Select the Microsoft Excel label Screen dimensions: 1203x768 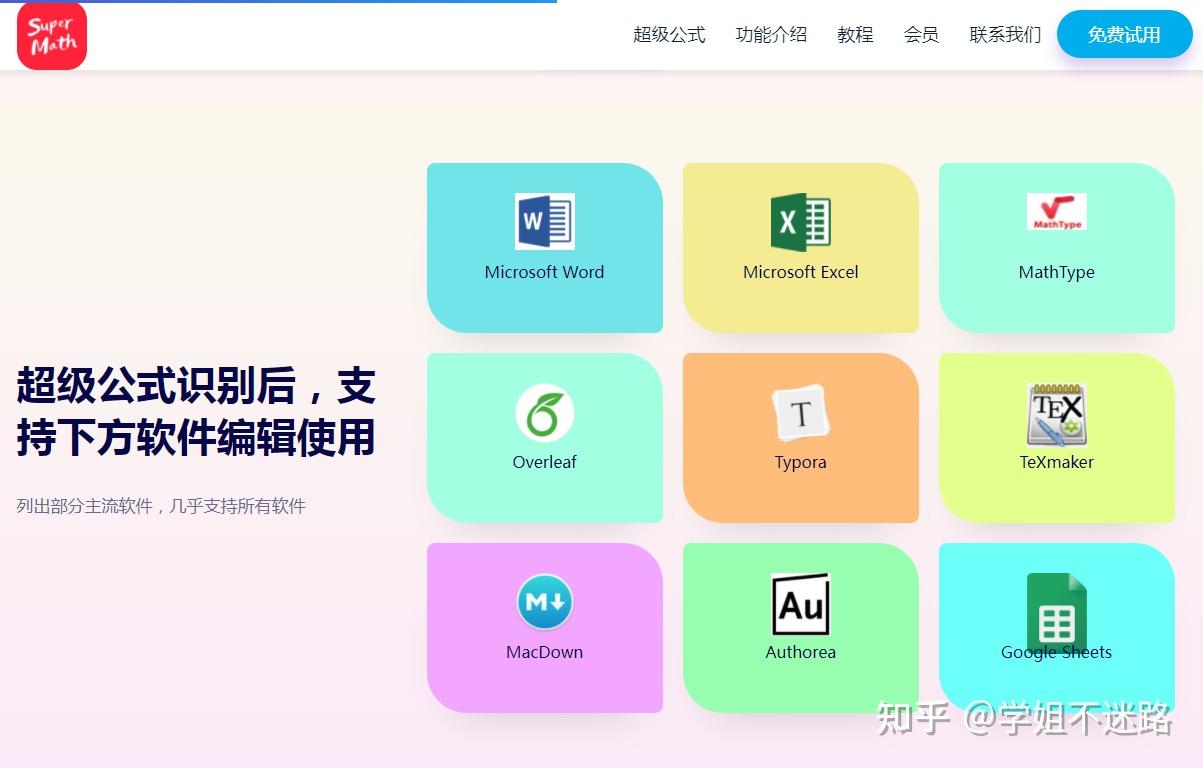click(800, 272)
